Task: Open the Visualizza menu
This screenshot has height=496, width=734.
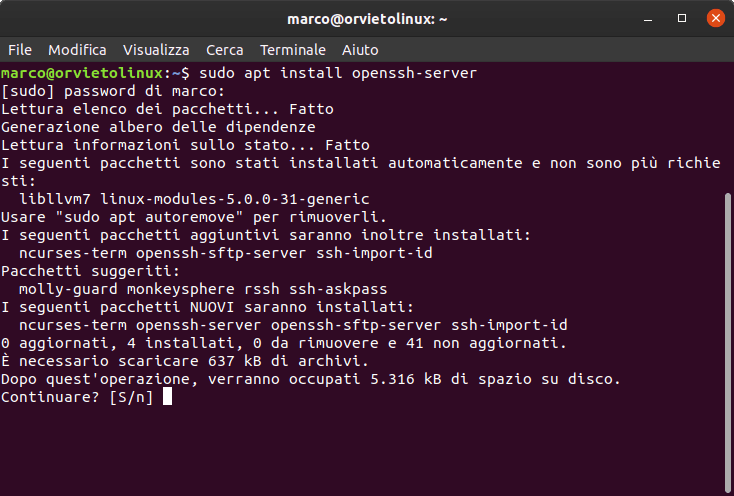Action: (156, 50)
